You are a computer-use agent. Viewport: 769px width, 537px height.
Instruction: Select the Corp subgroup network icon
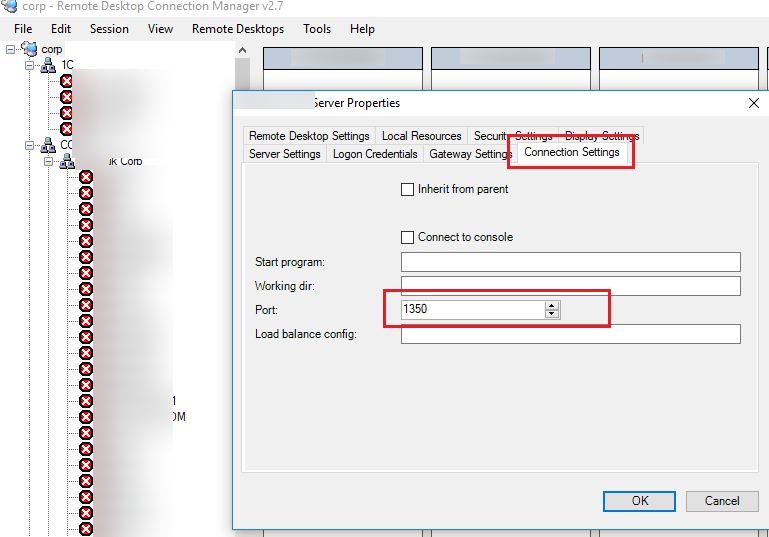point(67,161)
